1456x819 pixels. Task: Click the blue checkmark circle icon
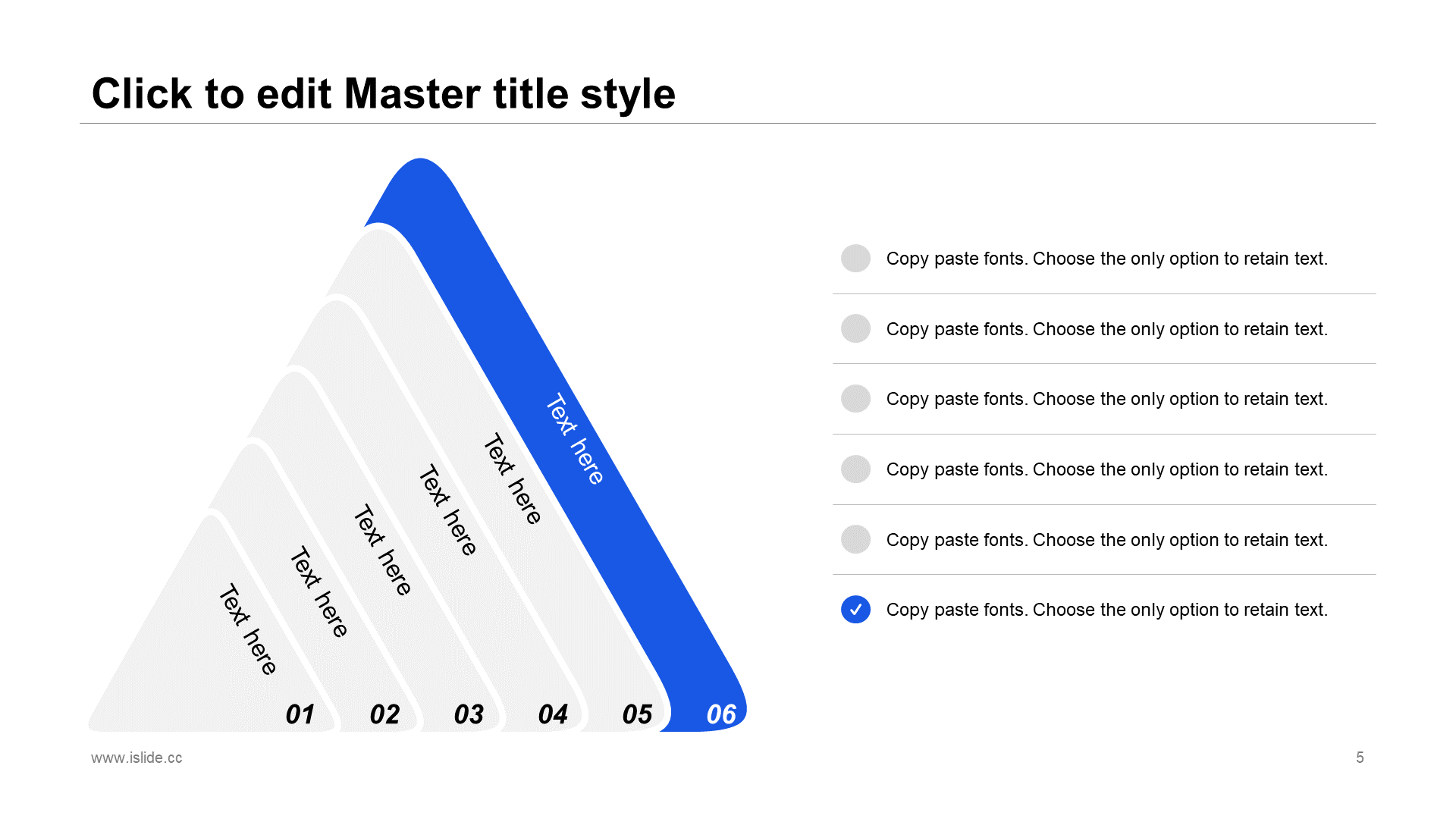point(855,610)
